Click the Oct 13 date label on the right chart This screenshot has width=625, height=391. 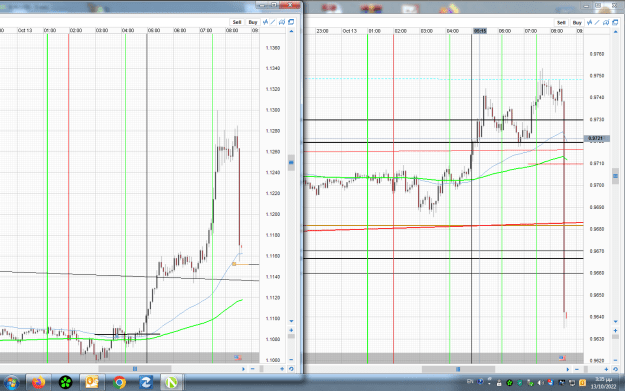pos(350,31)
